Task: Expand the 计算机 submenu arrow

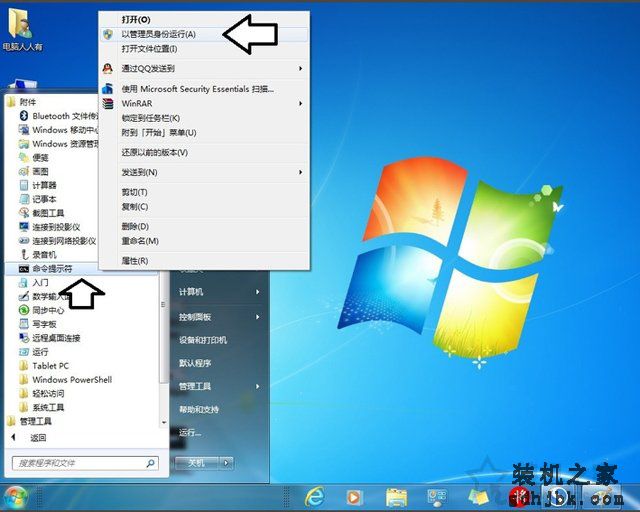Action: click(258, 292)
